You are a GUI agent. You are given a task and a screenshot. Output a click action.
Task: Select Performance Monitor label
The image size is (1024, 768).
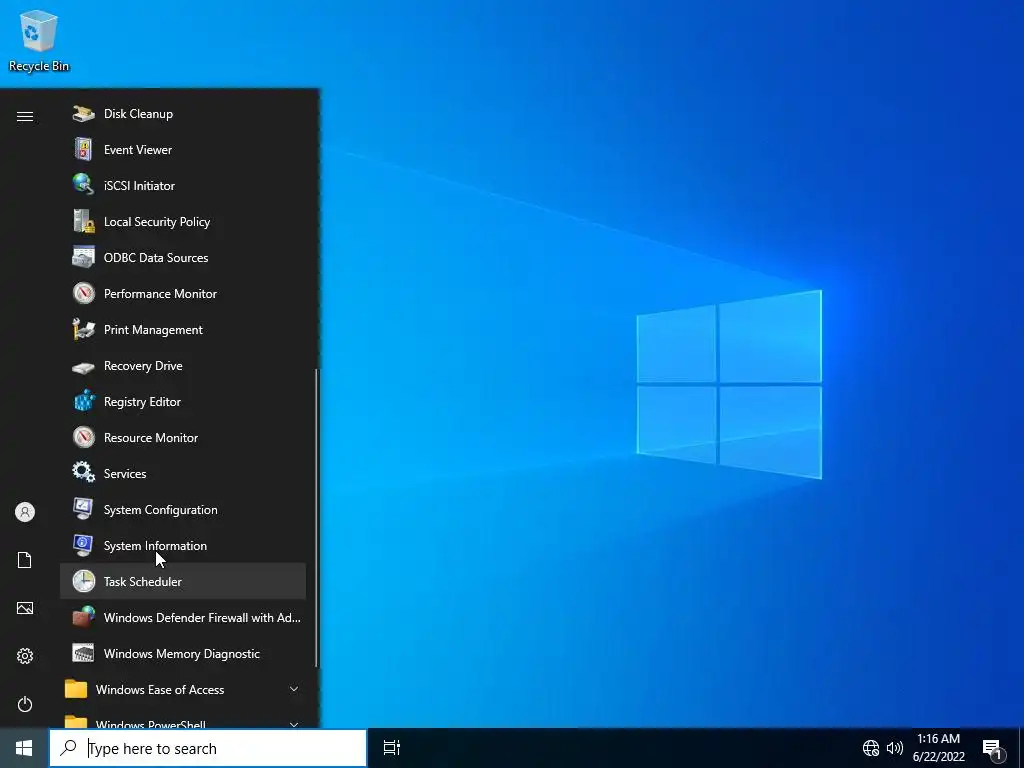click(x=160, y=294)
